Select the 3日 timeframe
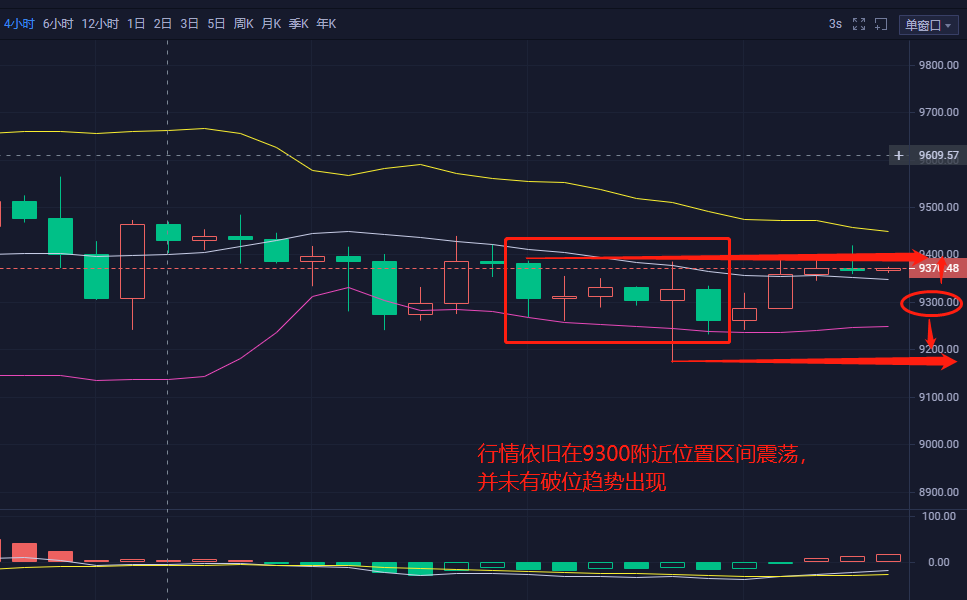 (x=188, y=23)
